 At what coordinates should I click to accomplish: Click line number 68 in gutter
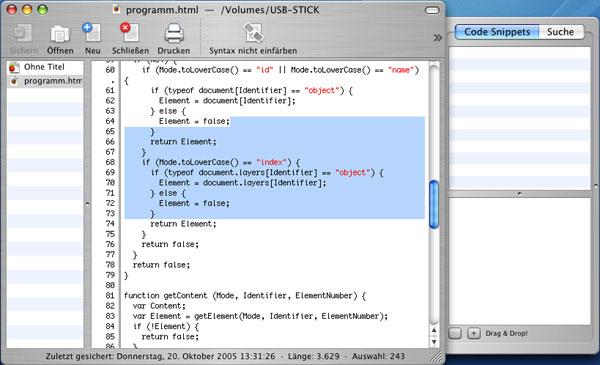pyautogui.click(x=110, y=162)
